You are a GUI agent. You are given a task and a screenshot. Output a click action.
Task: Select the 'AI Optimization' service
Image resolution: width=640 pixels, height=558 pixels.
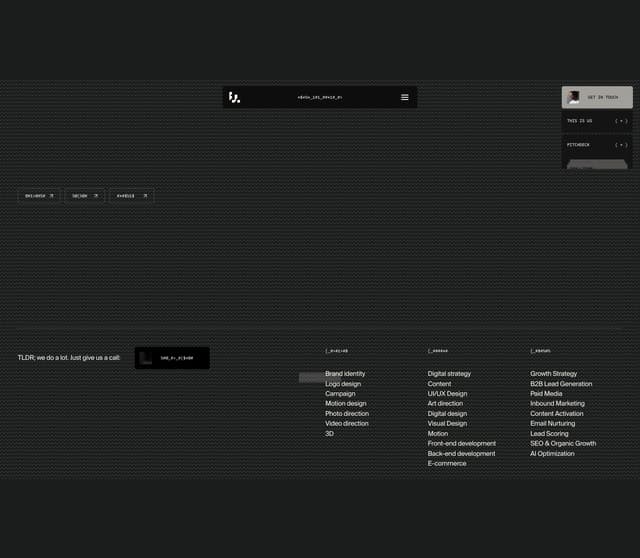[552, 454]
